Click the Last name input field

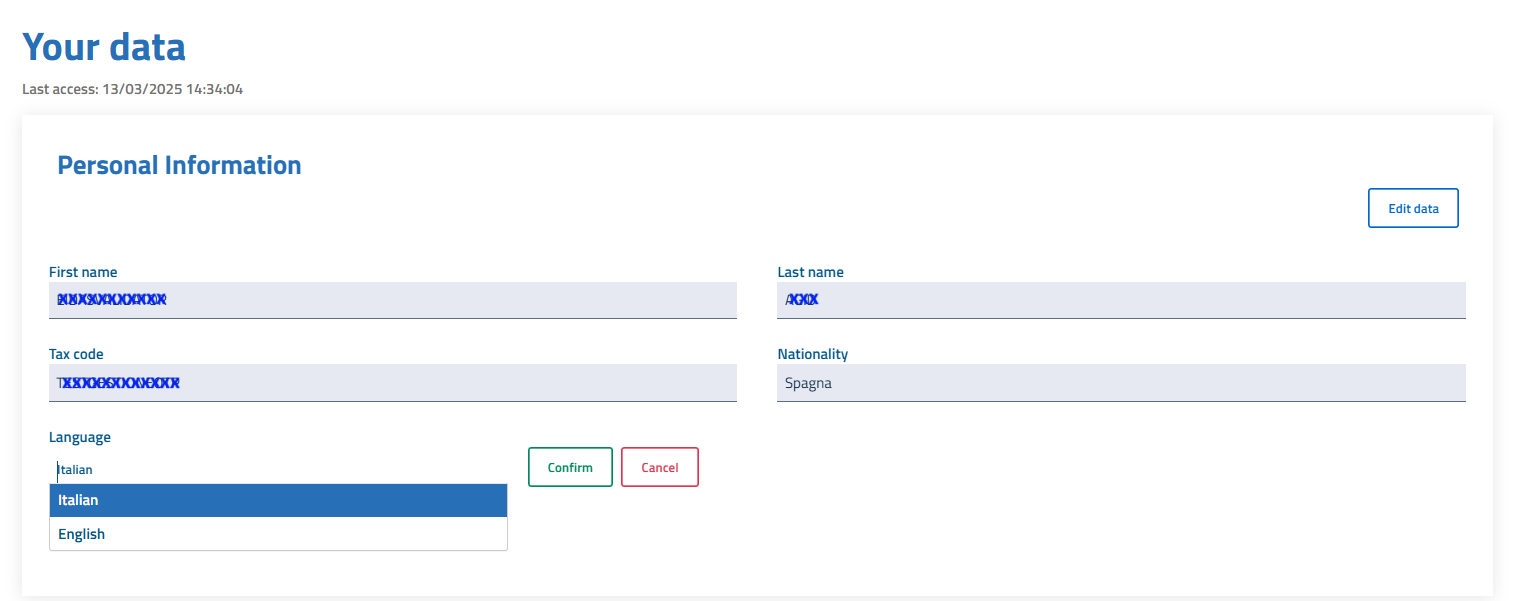[1120, 299]
